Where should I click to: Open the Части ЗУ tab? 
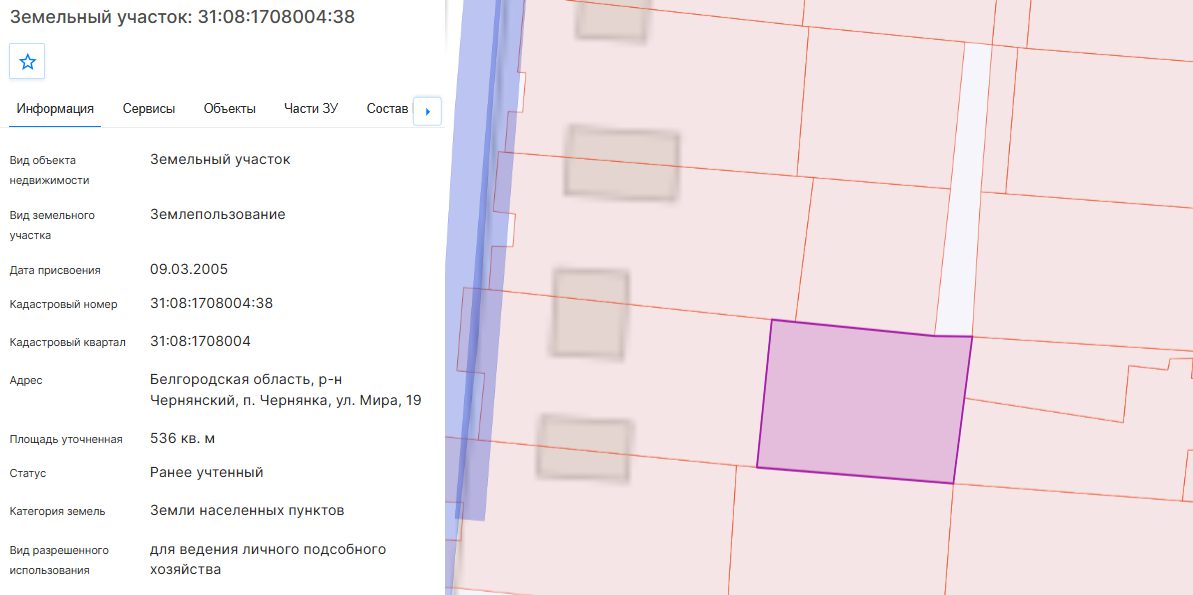[311, 109]
